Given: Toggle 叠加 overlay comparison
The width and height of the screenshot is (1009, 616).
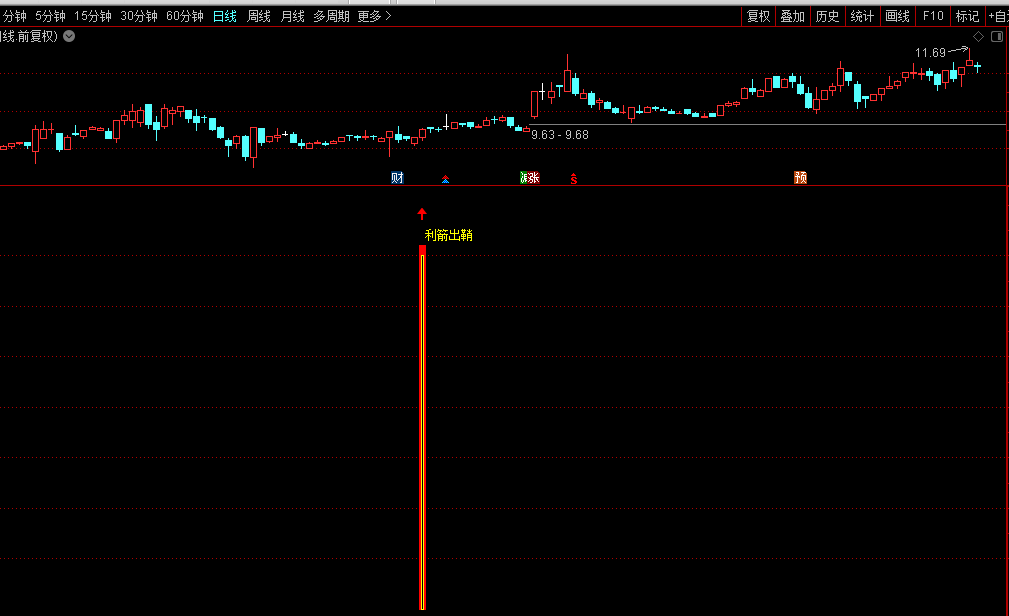Looking at the screenshot, I should pos(792,16).
